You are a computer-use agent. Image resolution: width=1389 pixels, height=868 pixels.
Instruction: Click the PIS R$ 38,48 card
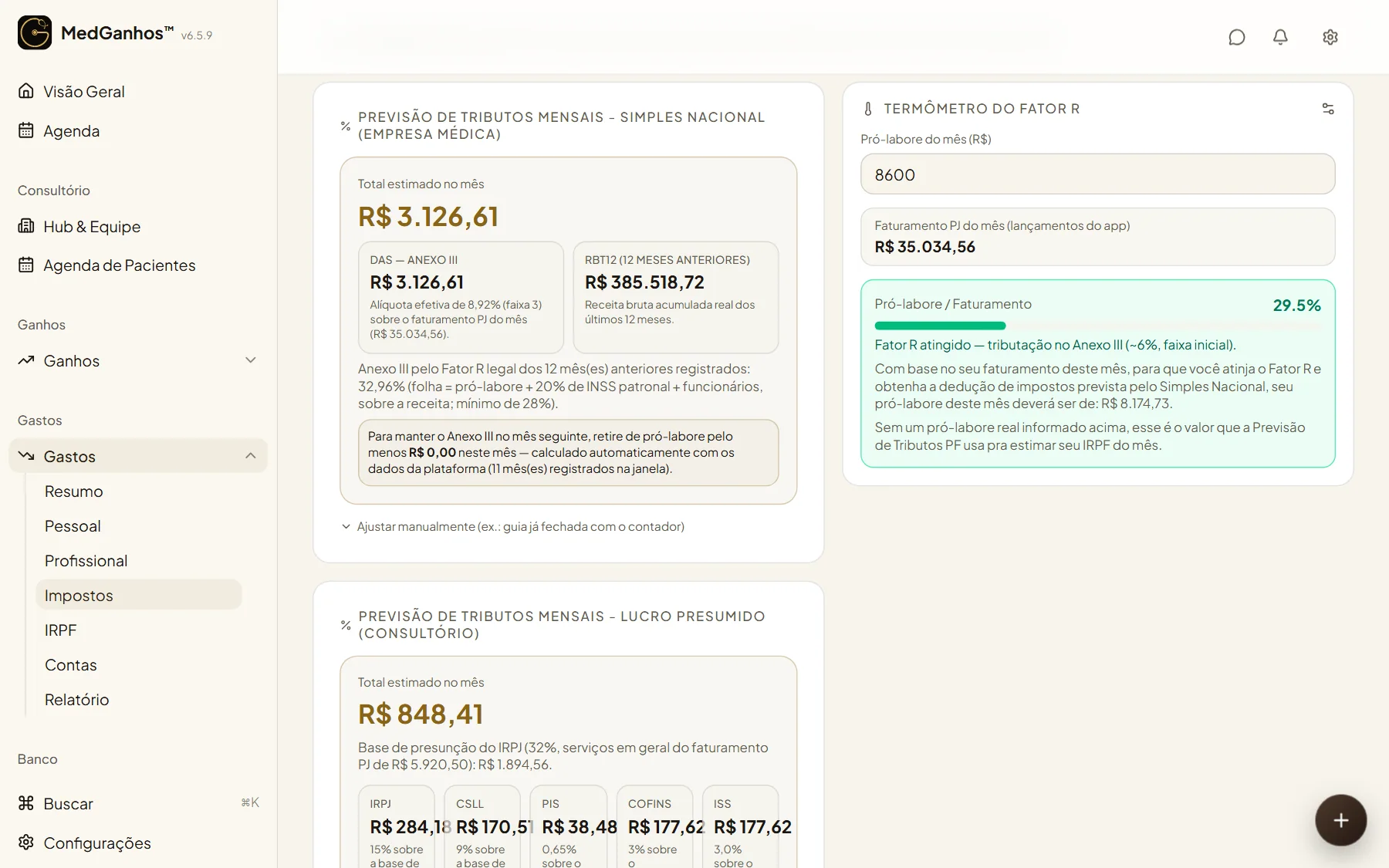(568, 827)
